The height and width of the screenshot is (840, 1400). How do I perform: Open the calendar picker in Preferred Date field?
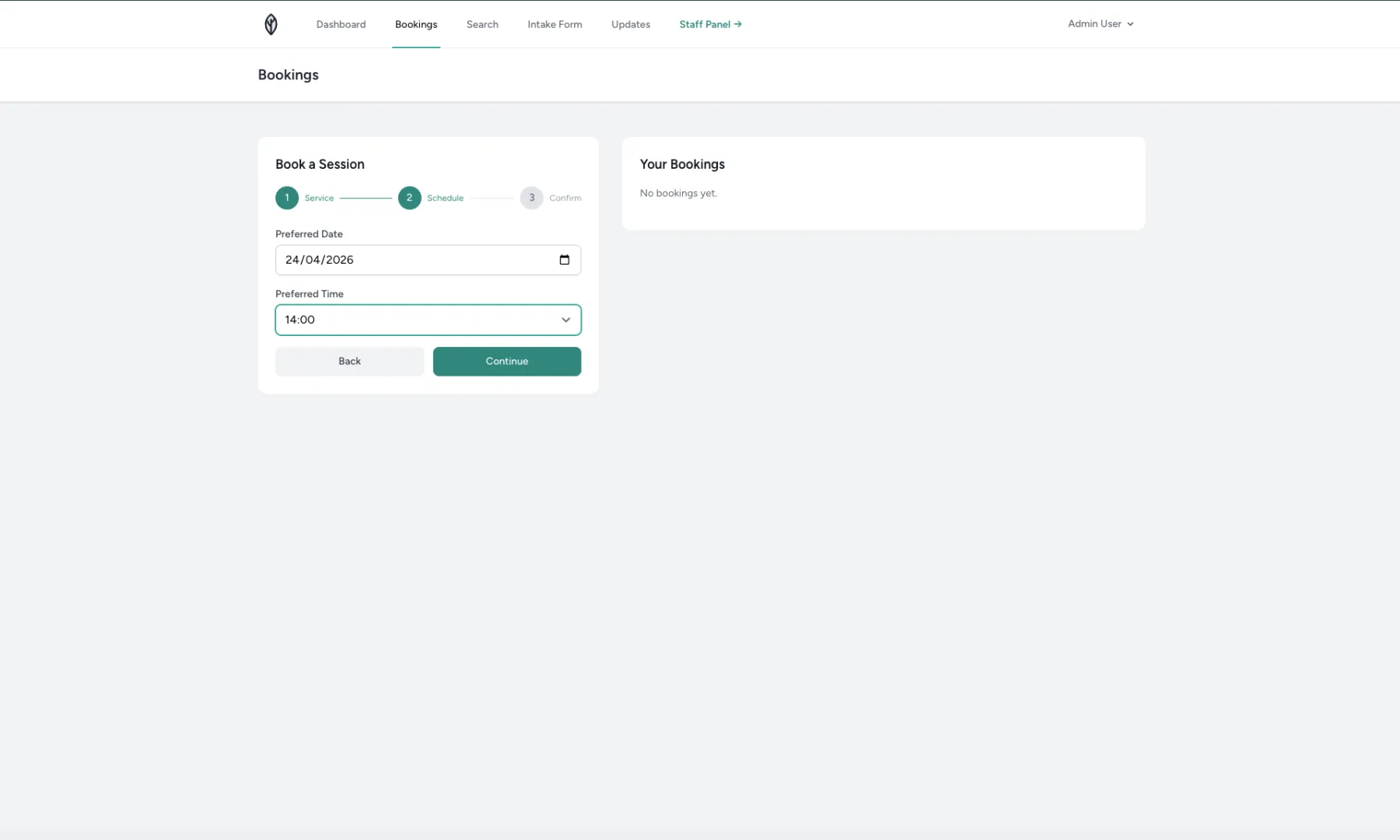click(565, 260)
